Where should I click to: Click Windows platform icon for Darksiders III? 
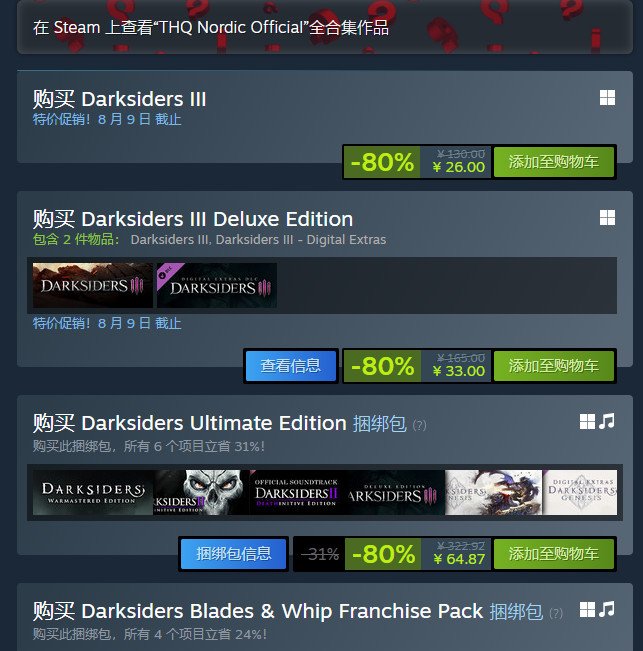607,98
